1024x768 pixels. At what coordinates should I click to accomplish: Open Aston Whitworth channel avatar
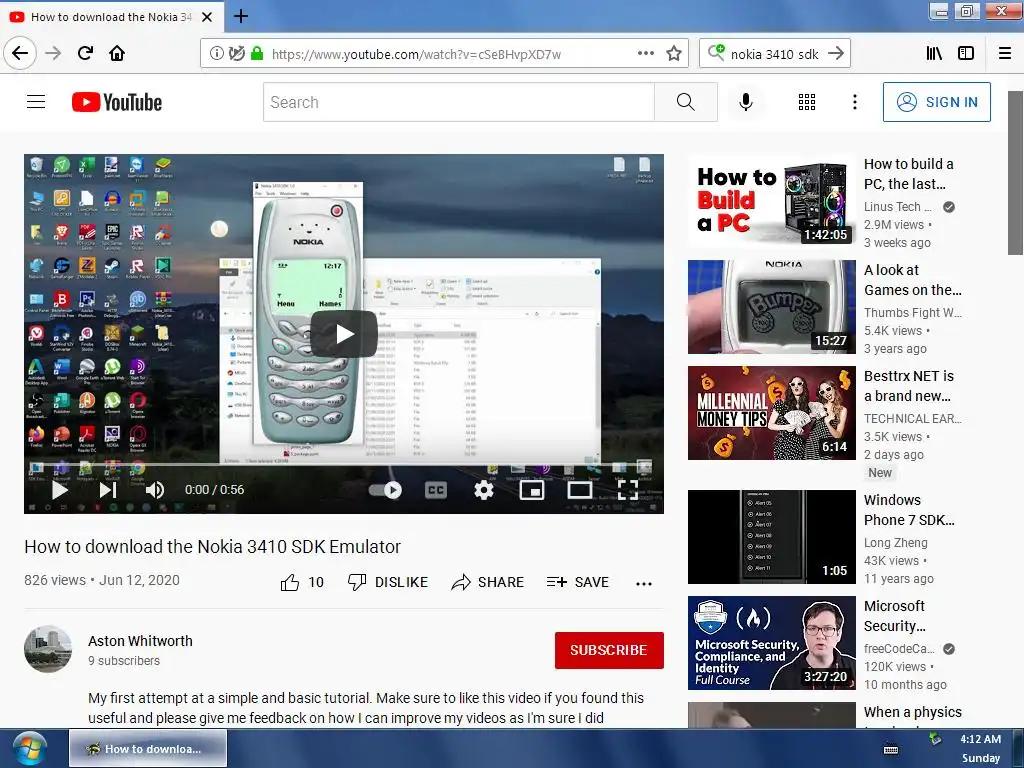click(x=48, y=649)
